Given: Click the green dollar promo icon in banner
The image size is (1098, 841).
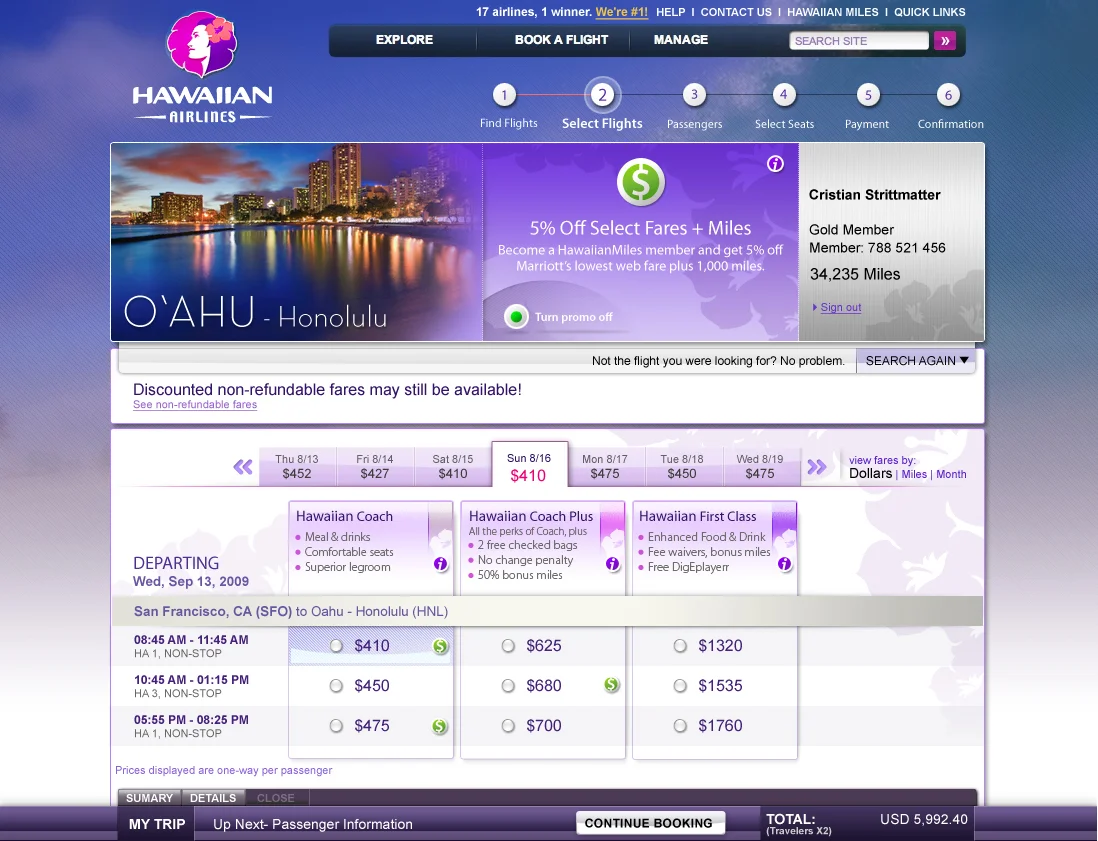Looking at the screenshot, I should (641, 183).
